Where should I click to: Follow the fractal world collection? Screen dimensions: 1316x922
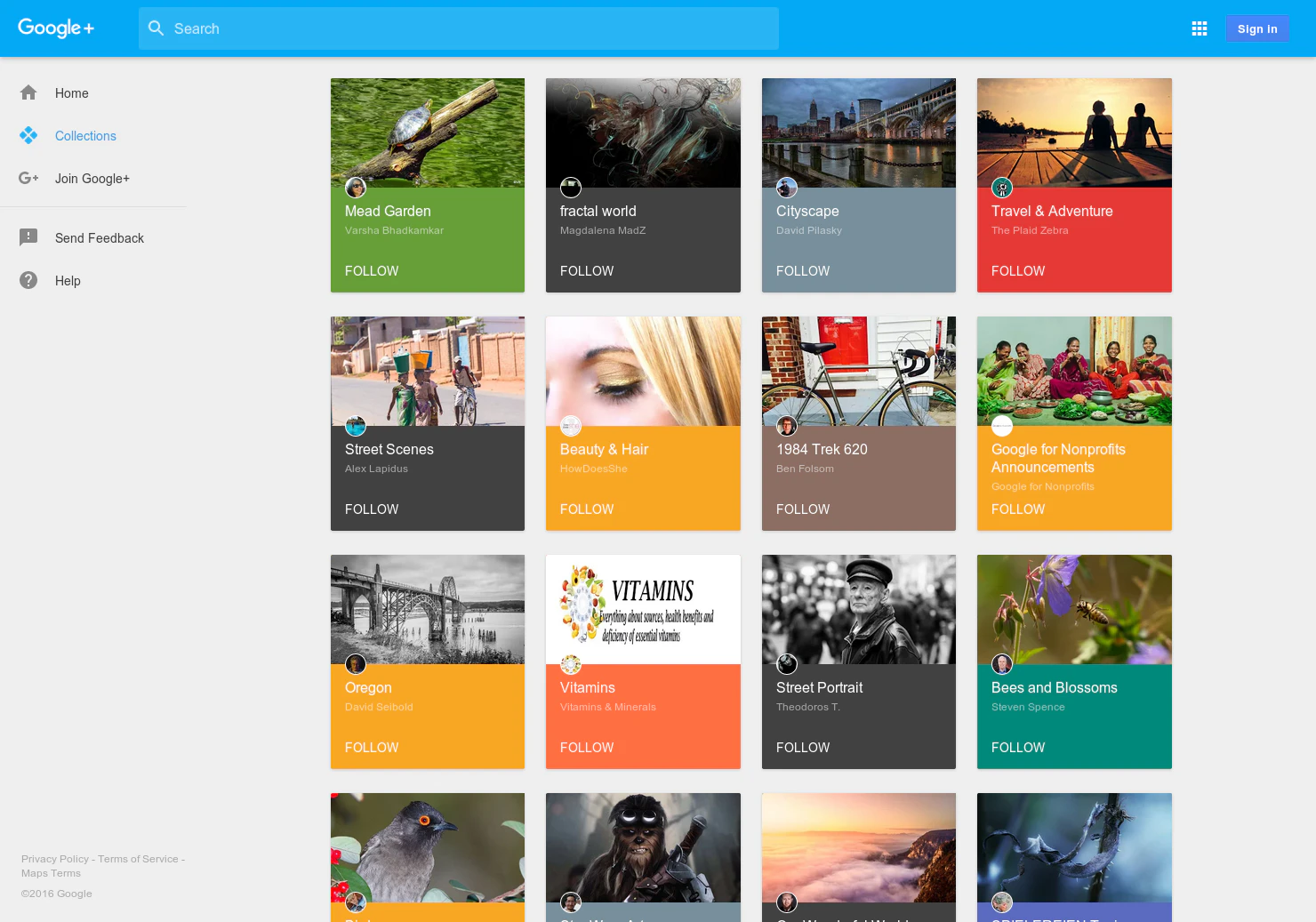click(x=587, y=270)
